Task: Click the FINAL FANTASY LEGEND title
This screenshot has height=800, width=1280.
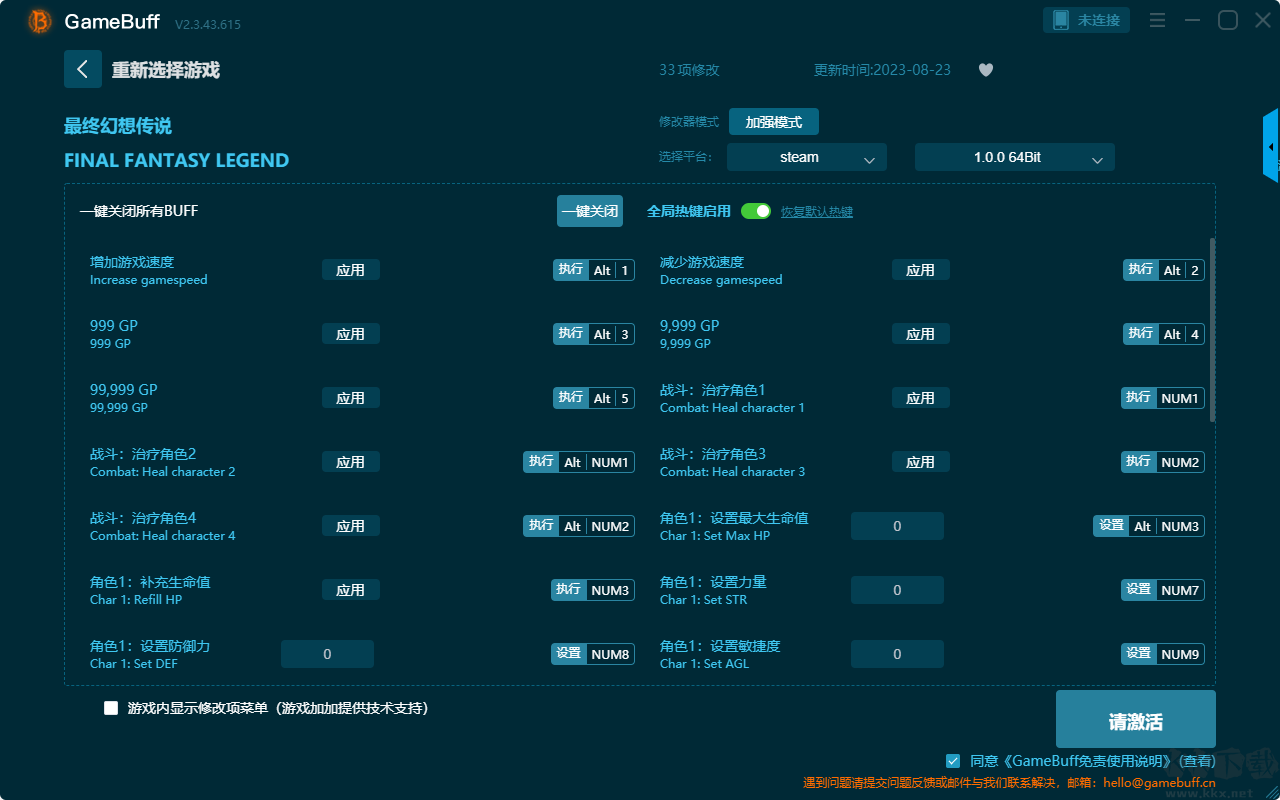Action: click(177, 160)
